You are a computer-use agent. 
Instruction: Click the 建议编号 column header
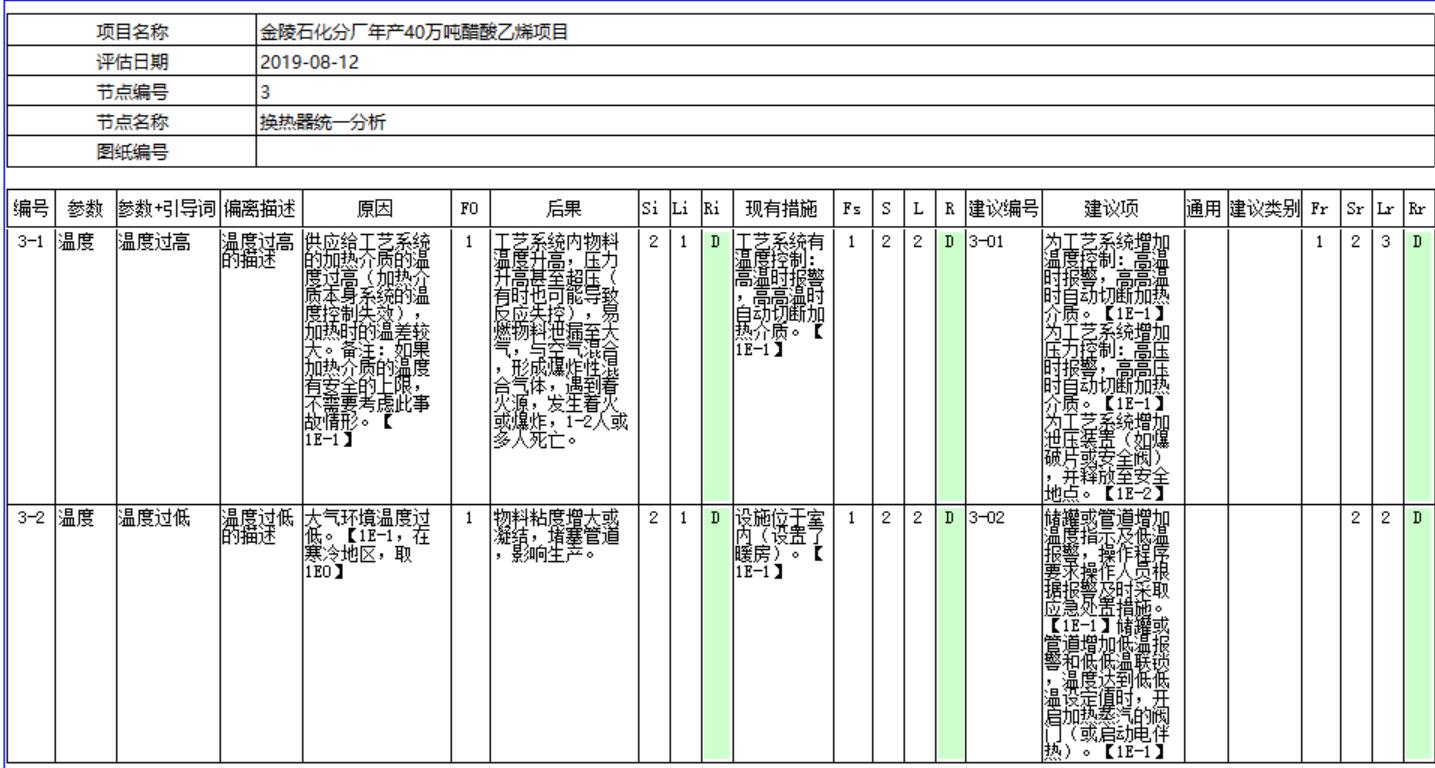[x=1003, y=209]
